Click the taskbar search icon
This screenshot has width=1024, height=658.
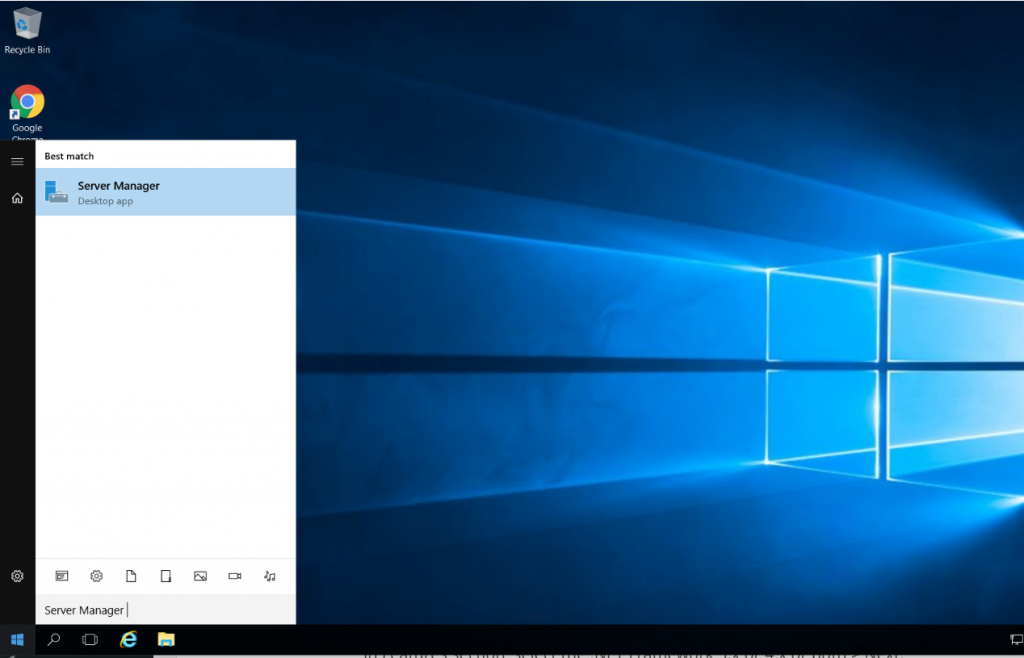tap(53, 639)
